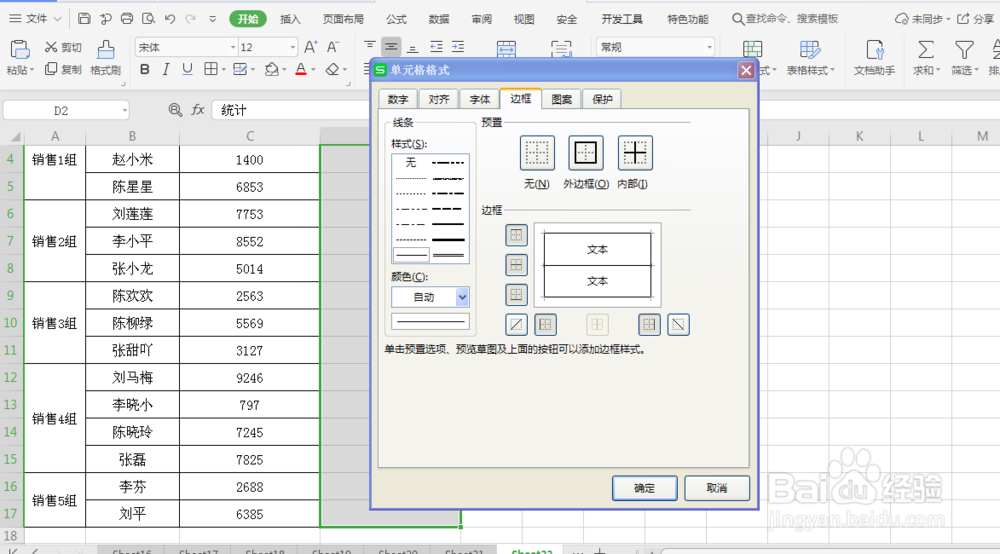This screenshot has height=554, width=1000.
Task: Open Print Preview from the quick toolbar
Action: click(149, 18)
